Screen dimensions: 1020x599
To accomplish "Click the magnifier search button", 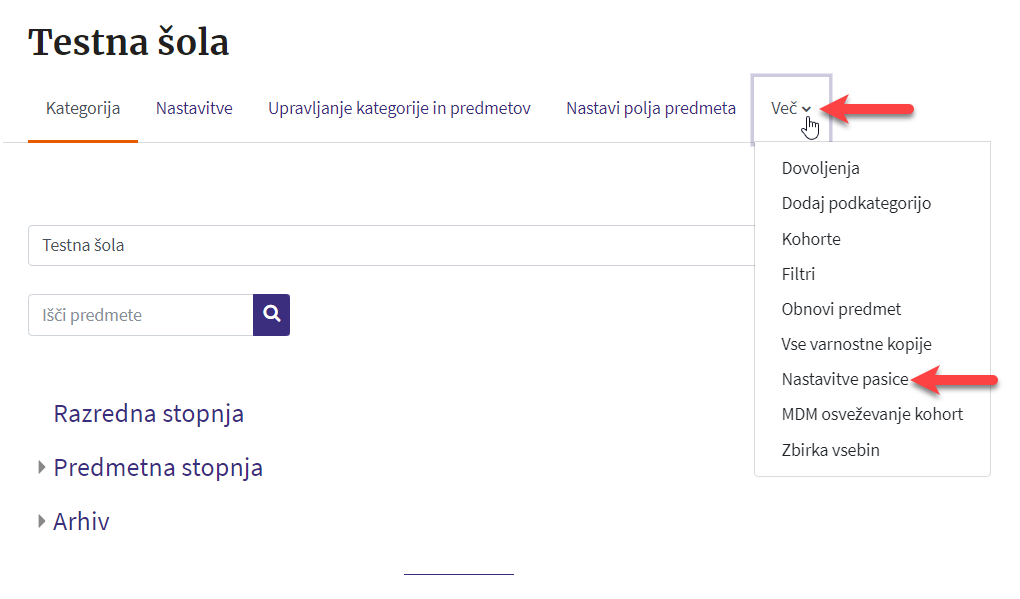I will pos(271,315).
